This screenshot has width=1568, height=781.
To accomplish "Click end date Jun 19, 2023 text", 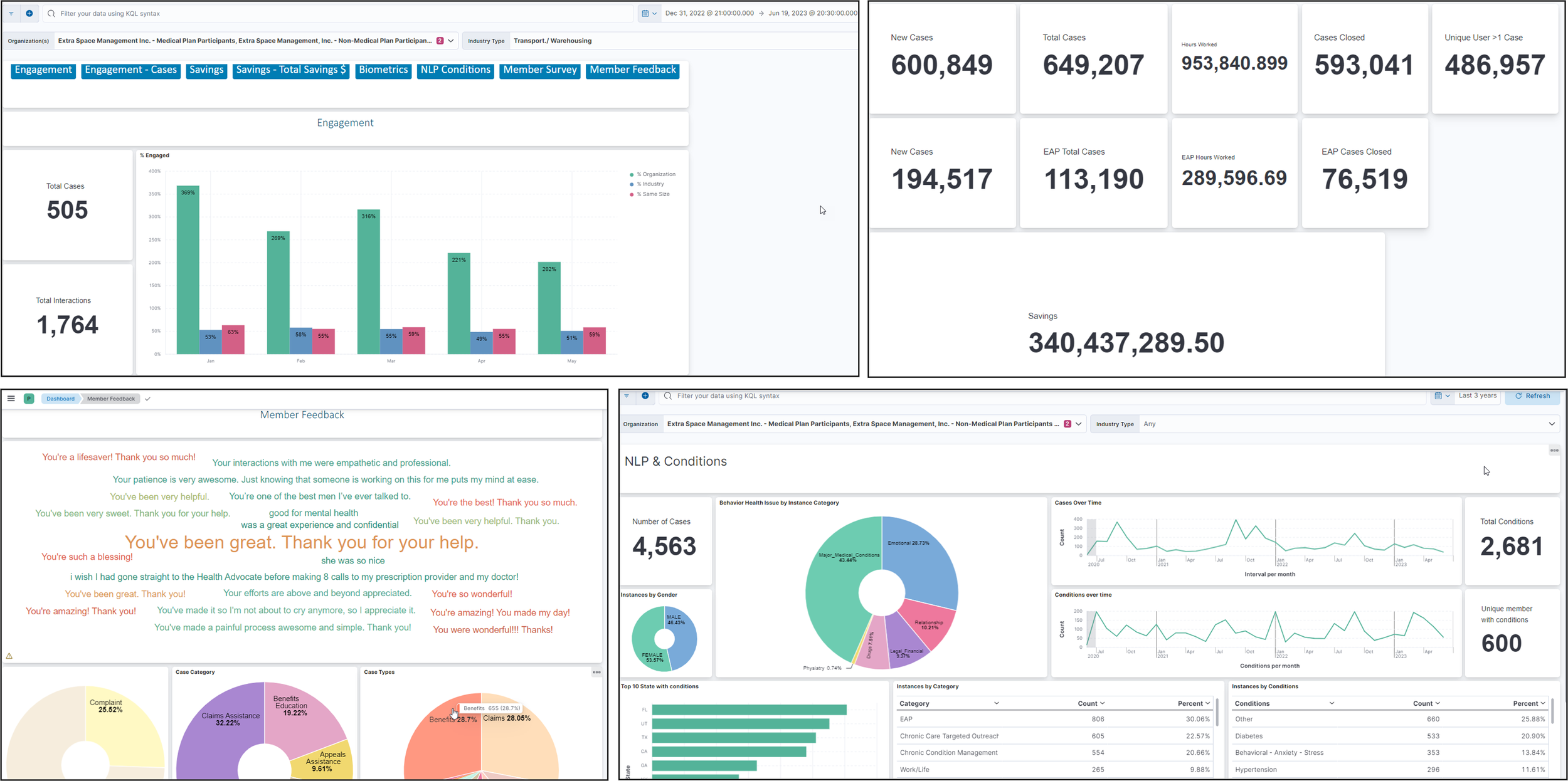I will point(813,13).
